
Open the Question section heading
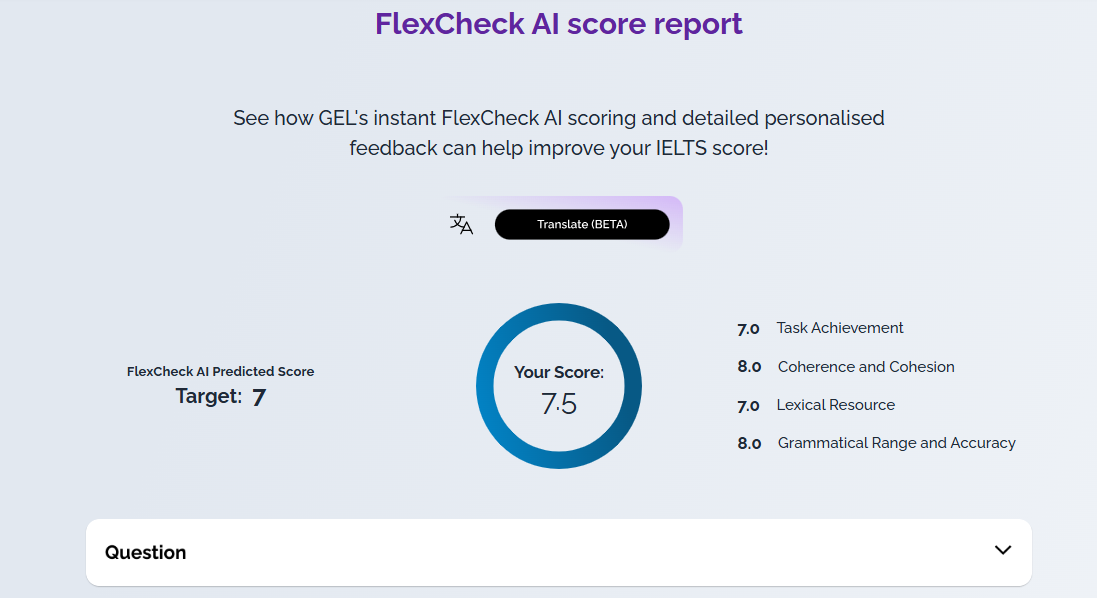pyautogui.click(x=558, y=552)
